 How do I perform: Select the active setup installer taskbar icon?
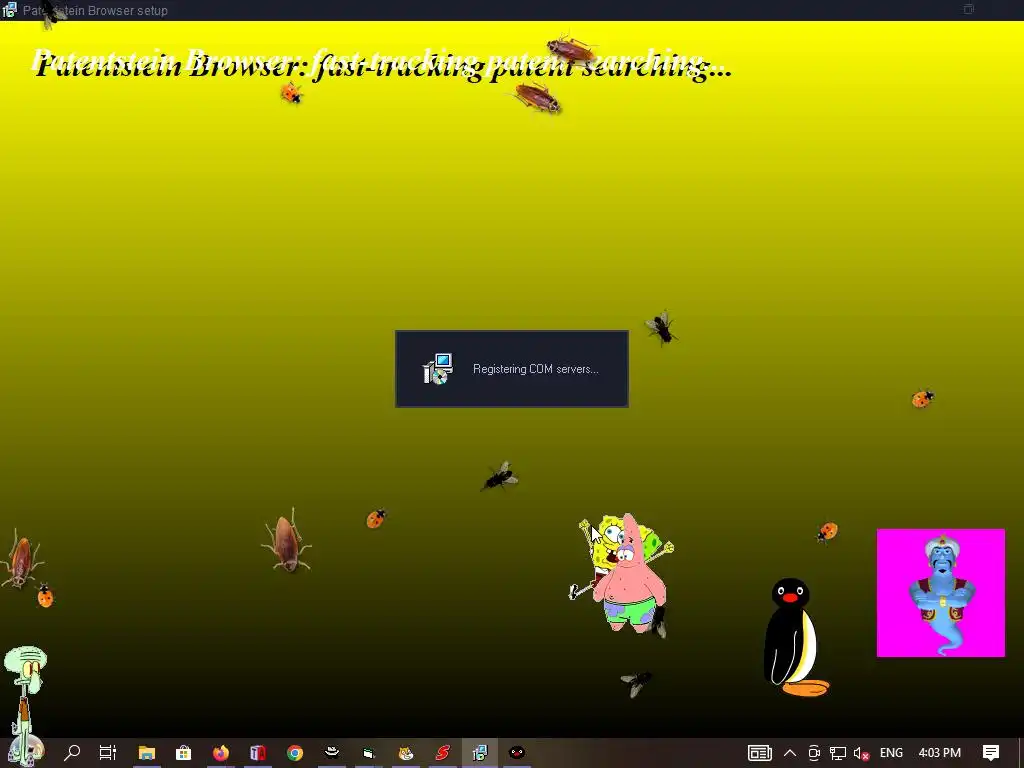[480, 753]
